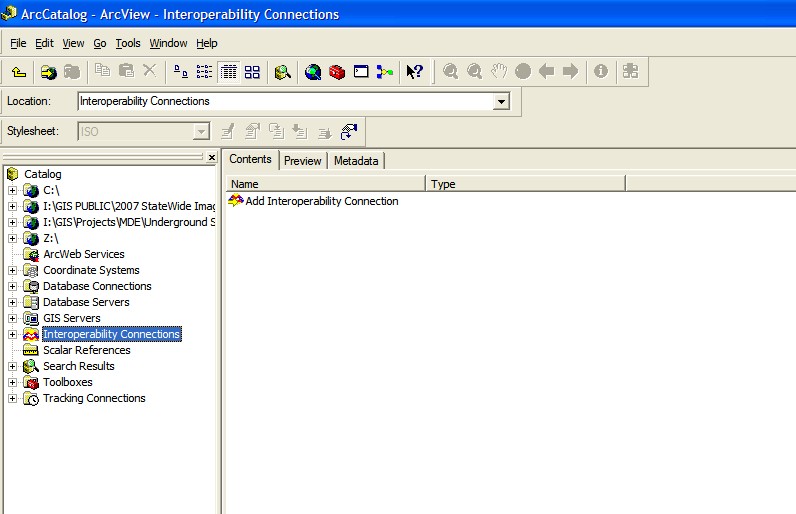Click the Create Thumbnail icon

click(631, 71)
